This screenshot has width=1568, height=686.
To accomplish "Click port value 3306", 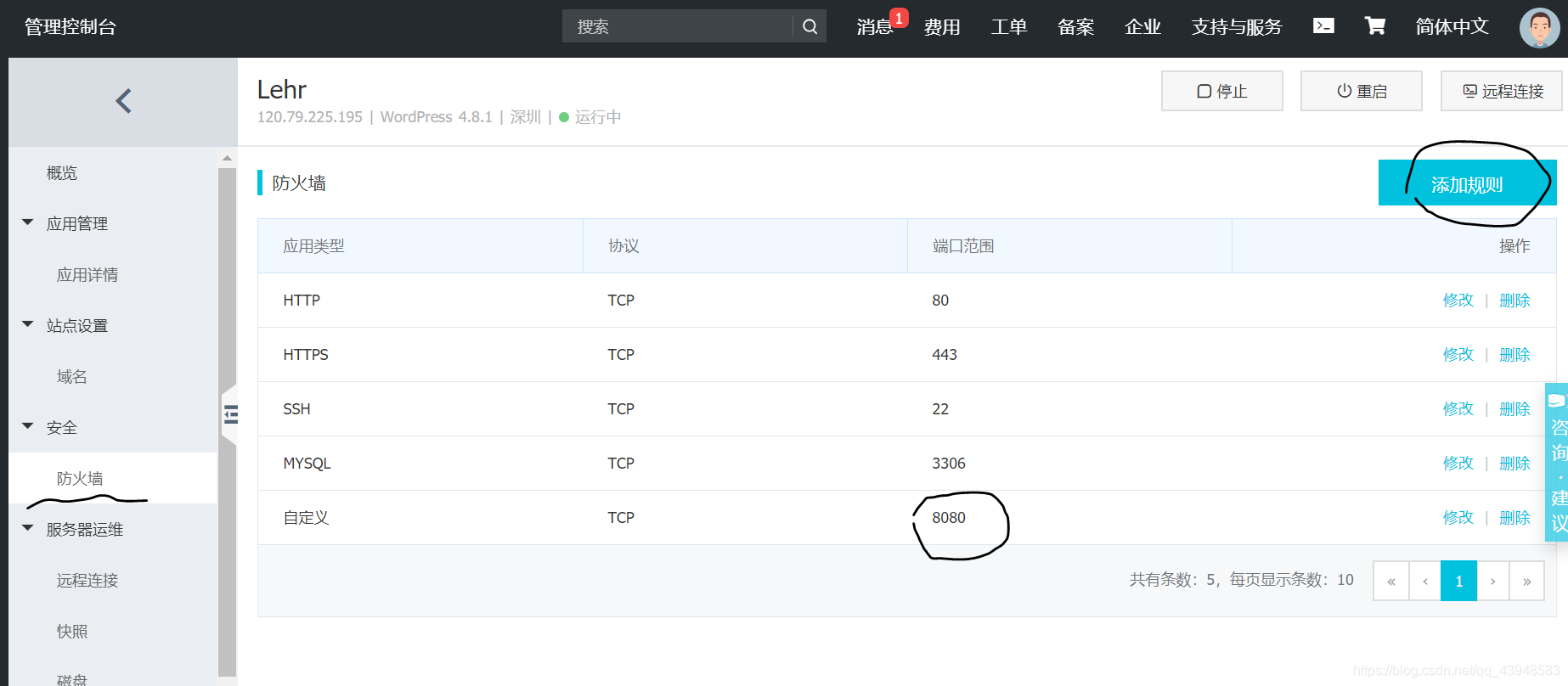I will (x=949, y=464).
